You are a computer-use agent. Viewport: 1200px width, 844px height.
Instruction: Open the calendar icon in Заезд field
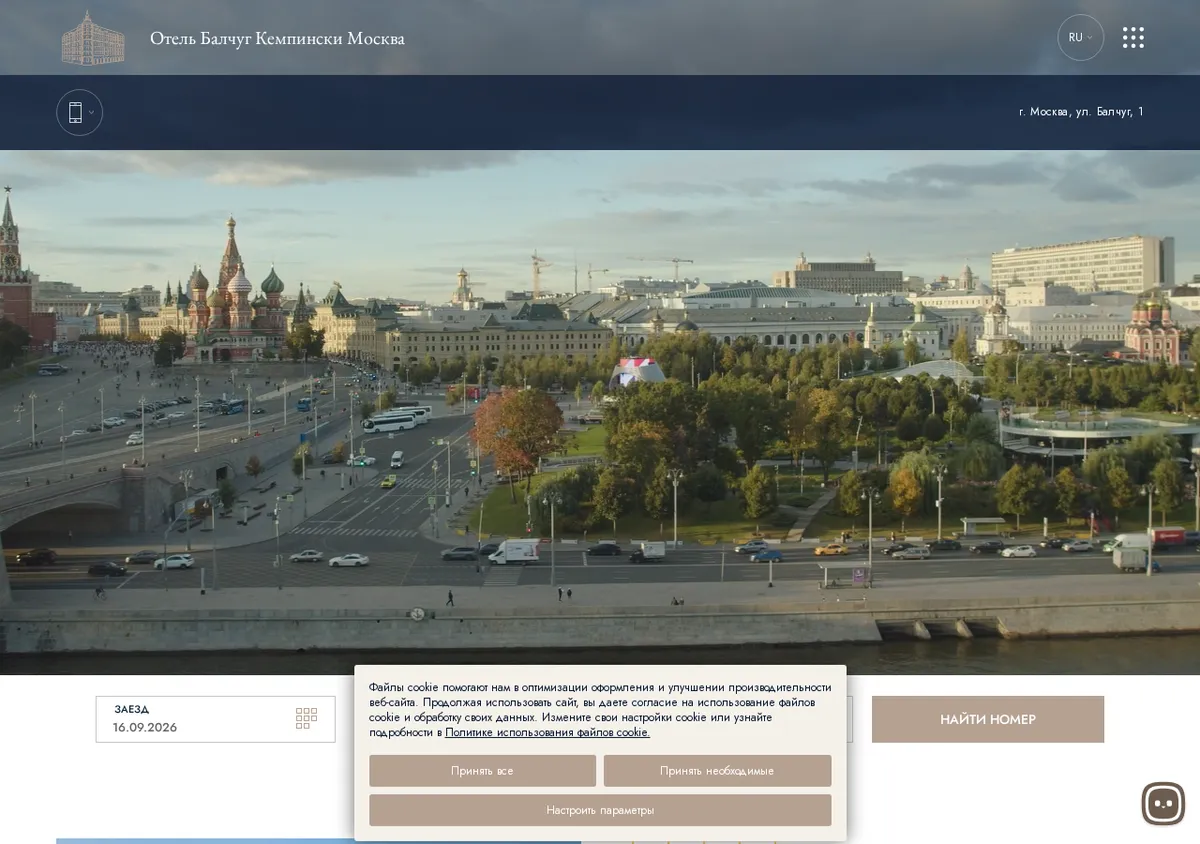tap(306, 718)
